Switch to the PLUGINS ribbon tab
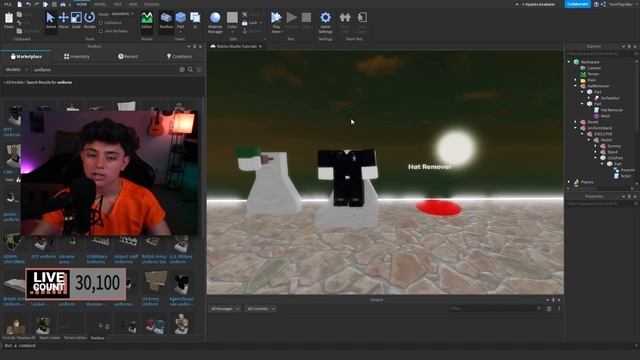The width and height of the screenshot is (640, 360). pos(151,4)
